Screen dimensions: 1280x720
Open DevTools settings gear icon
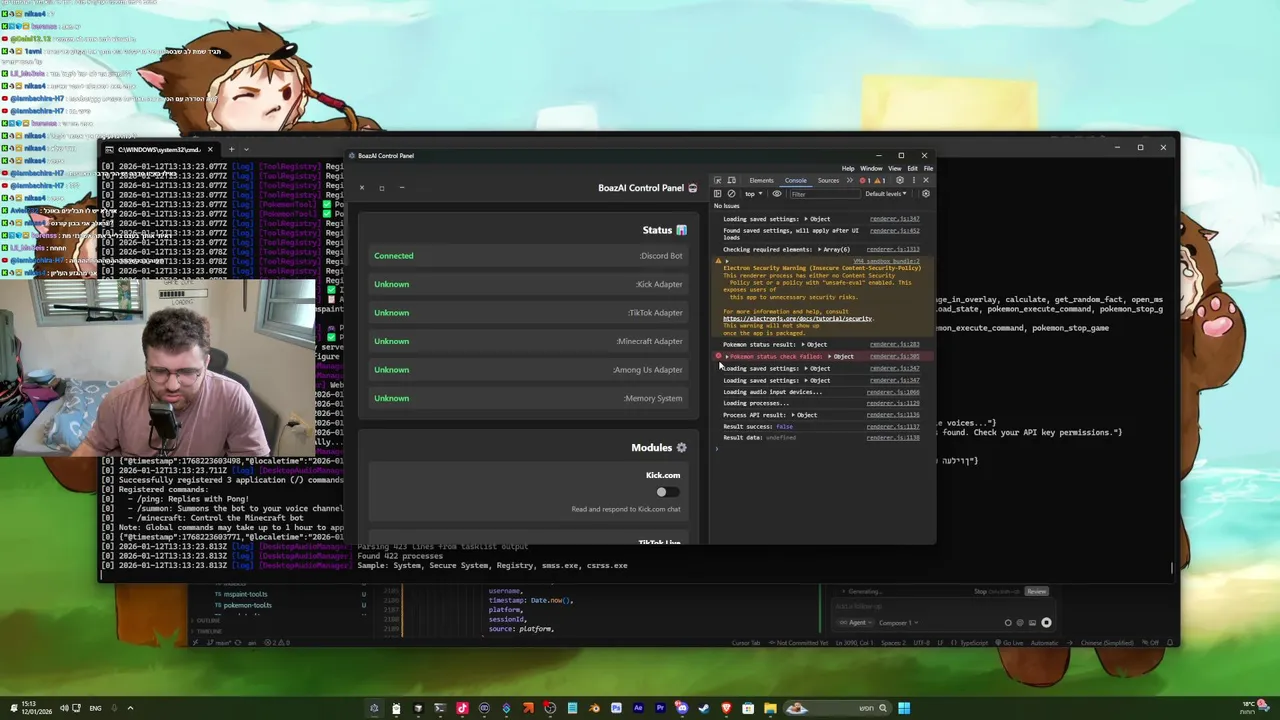point(900,180)
